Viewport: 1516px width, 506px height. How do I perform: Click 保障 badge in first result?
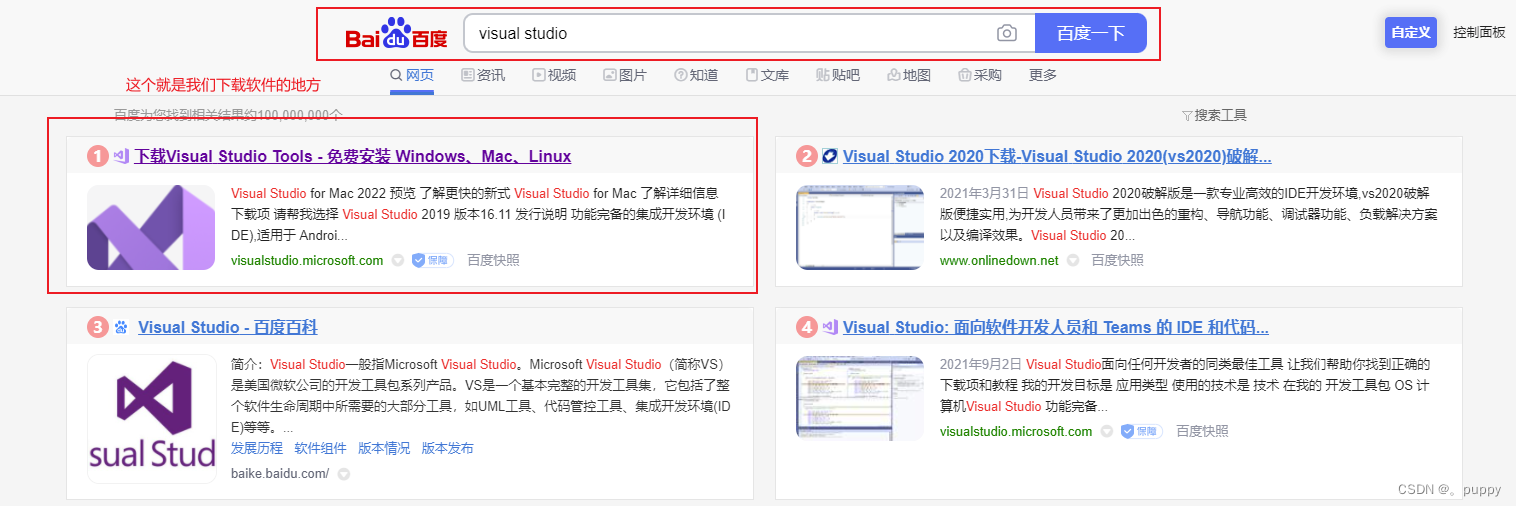(x=432, y=260)
